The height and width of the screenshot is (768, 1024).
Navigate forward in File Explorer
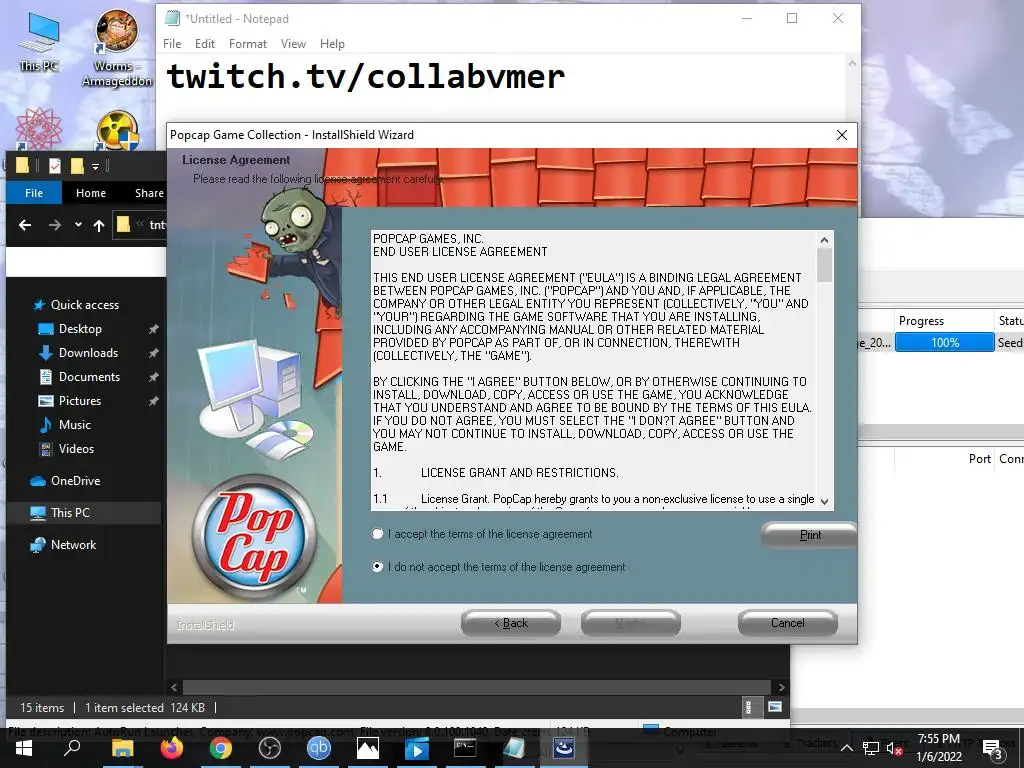tap(55, 225)
